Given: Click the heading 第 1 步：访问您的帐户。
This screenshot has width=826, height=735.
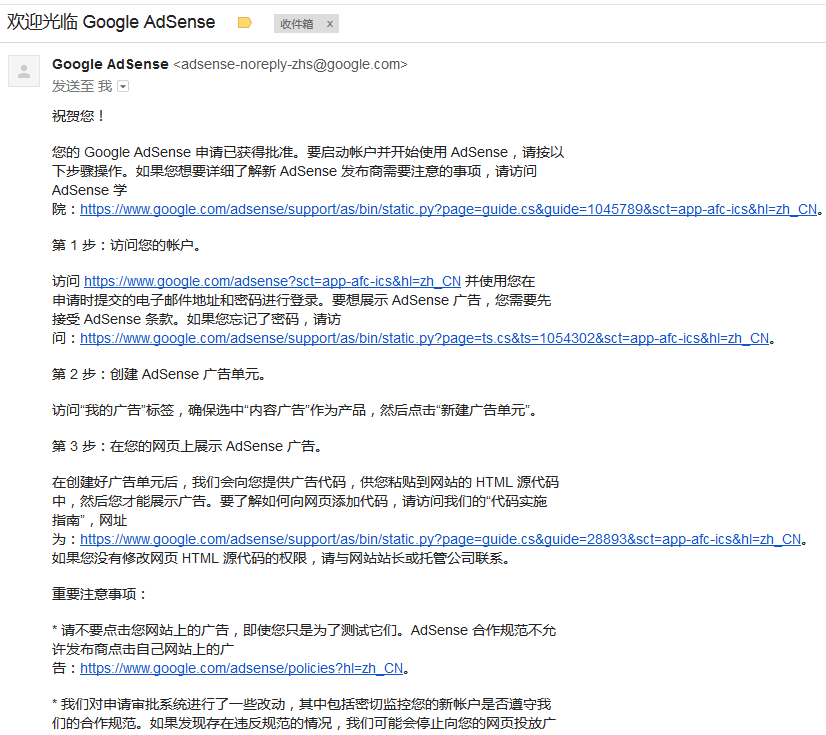Looking at the screenshot, I should pos(127,246).
